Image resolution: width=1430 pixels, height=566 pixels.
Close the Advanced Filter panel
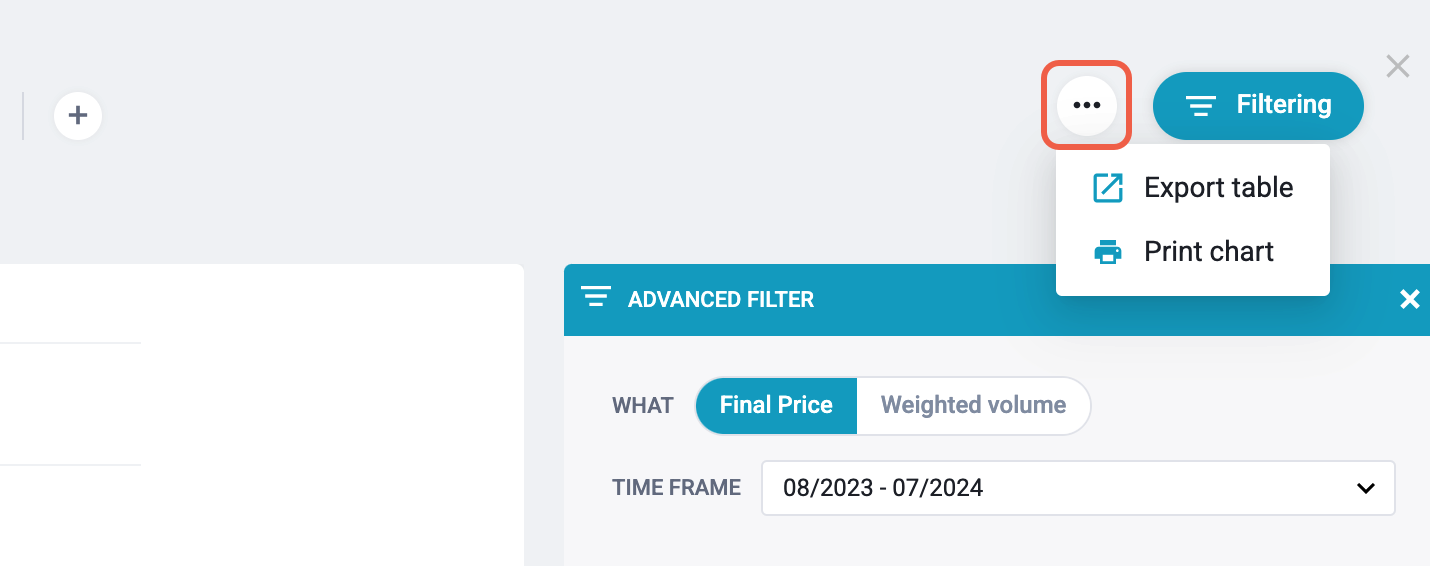point(1410,299)
